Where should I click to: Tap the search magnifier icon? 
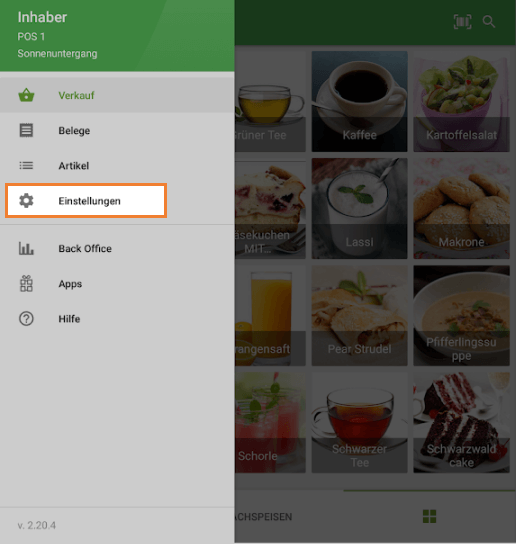489,22
